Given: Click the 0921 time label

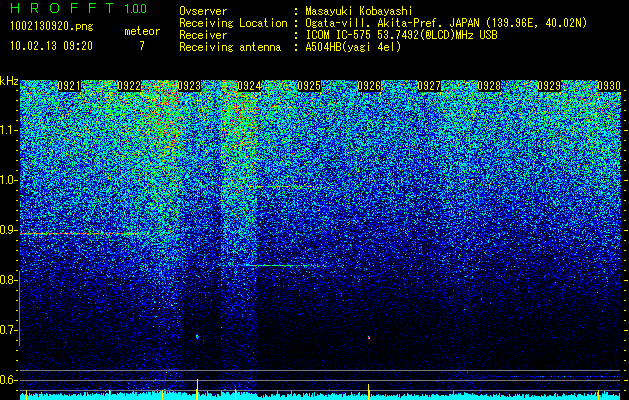Looking at the screenshot, I should click(69, 86).
